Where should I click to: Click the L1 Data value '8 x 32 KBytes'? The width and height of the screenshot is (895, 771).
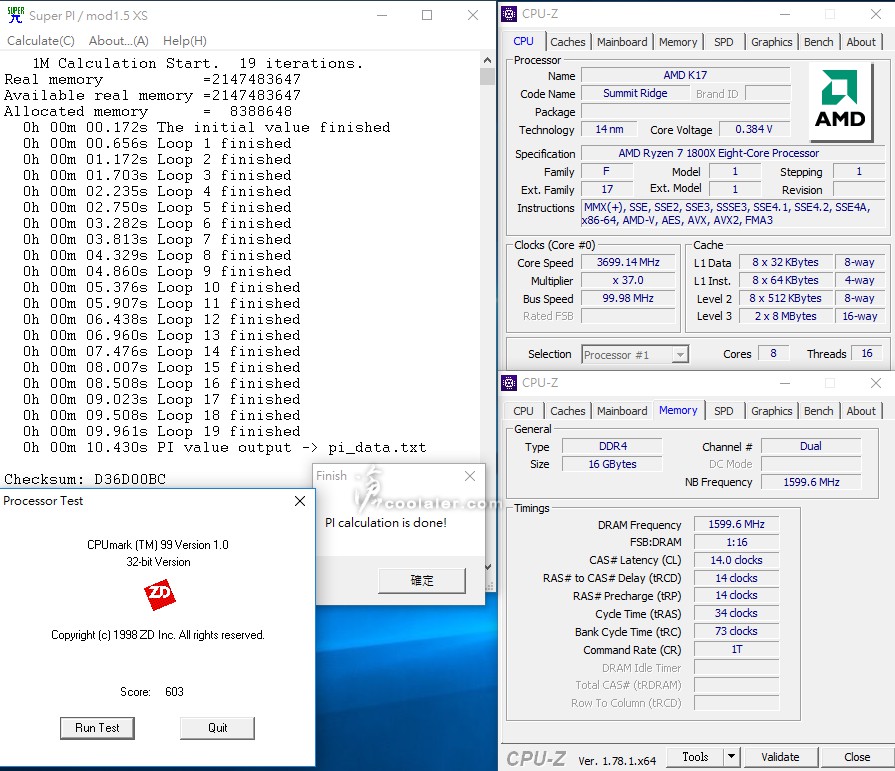click(785, 263)
